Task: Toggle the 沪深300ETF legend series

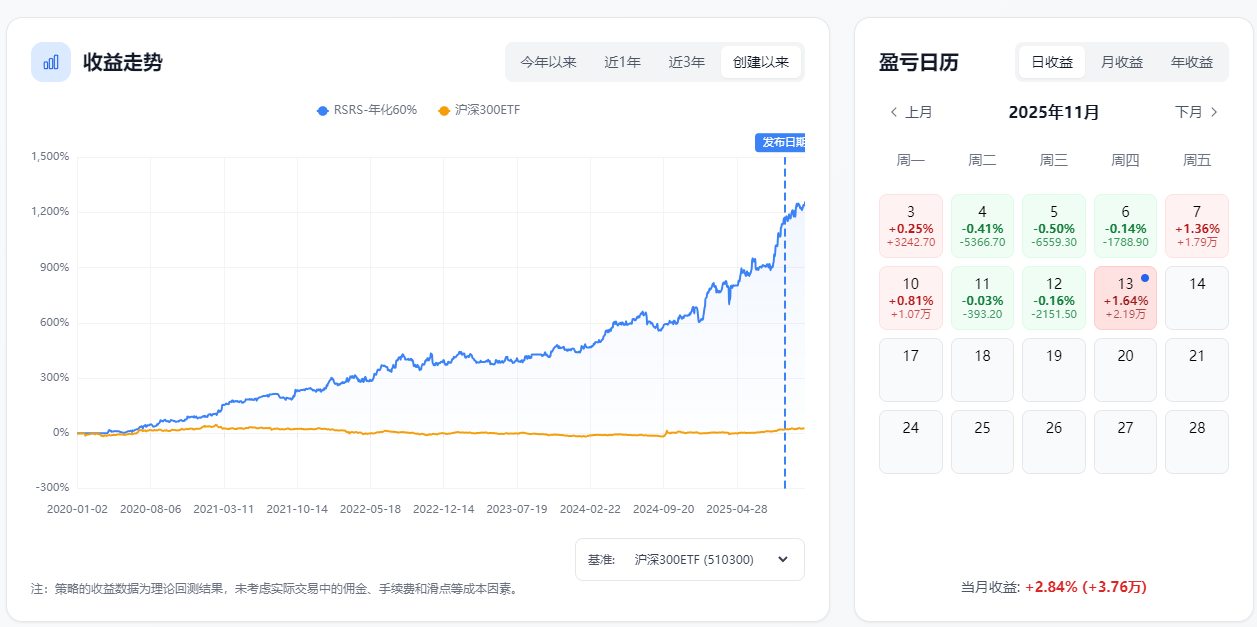Action: [x=479, y=110]
